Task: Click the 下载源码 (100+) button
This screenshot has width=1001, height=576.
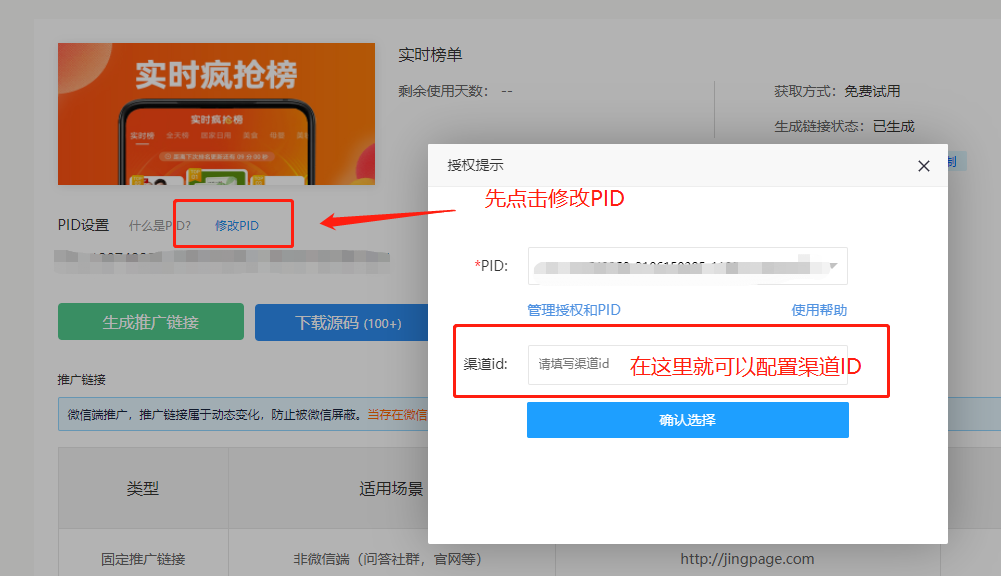Action: tap(341, 322)
